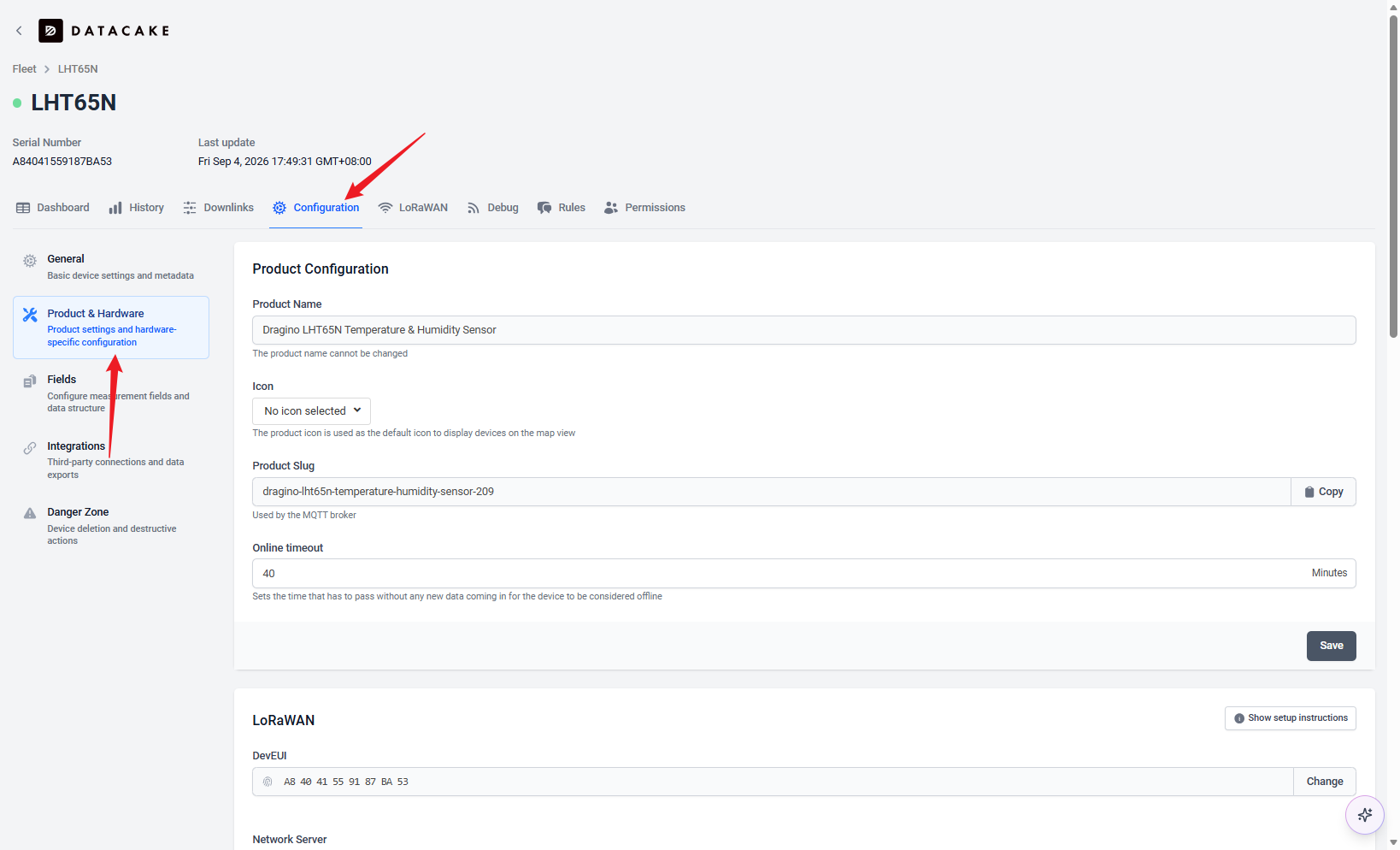Click the Network Server label

click(290, 840)
